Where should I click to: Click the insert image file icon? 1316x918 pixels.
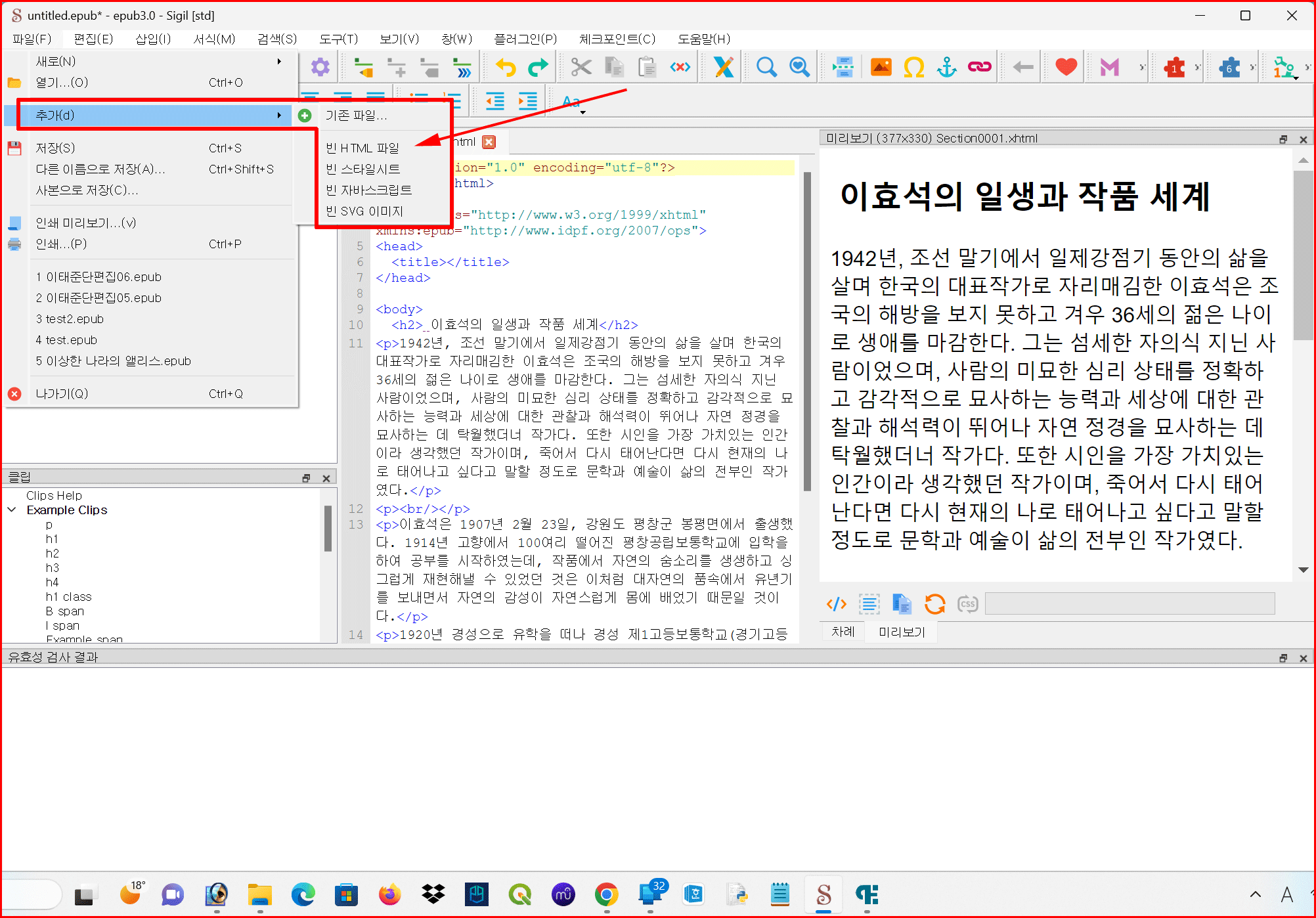click(x=881, y=67)
